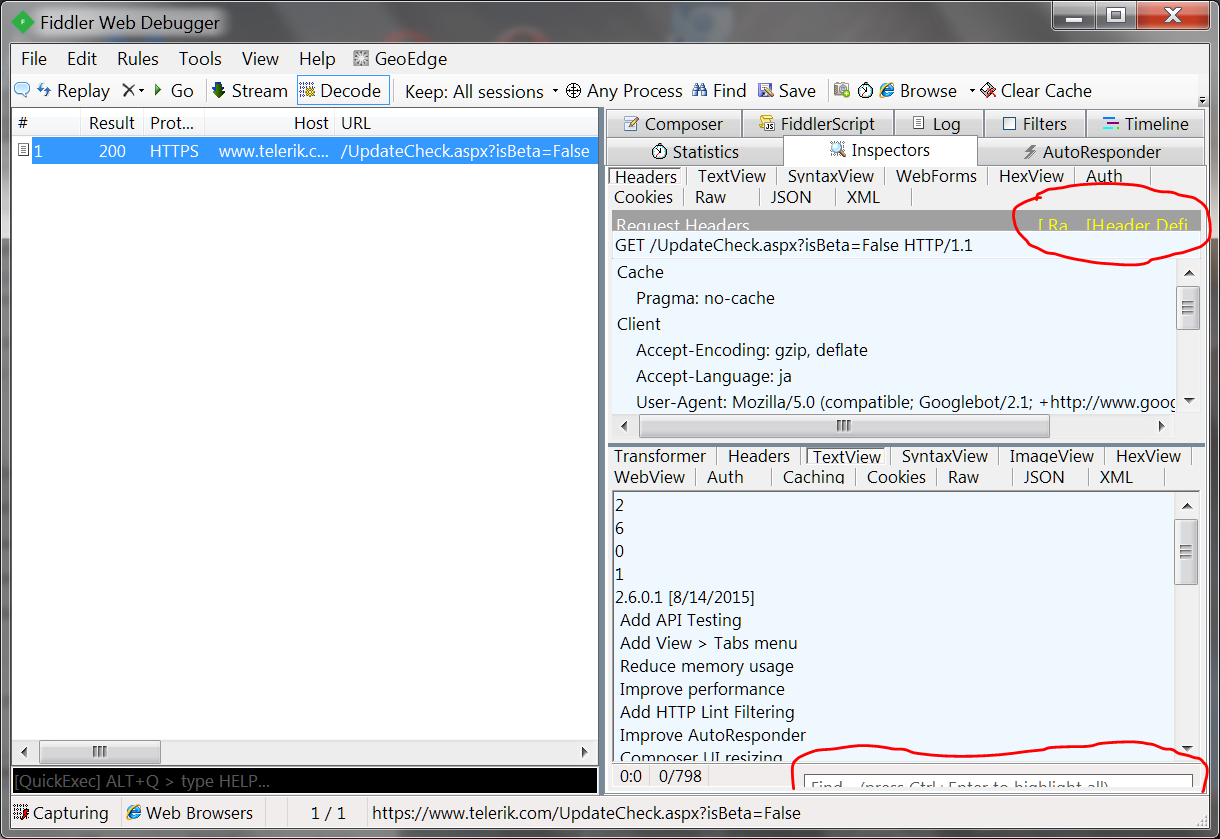Open the Edit menu
Viewport: 1220px width, 839px height.
(82, 59)
